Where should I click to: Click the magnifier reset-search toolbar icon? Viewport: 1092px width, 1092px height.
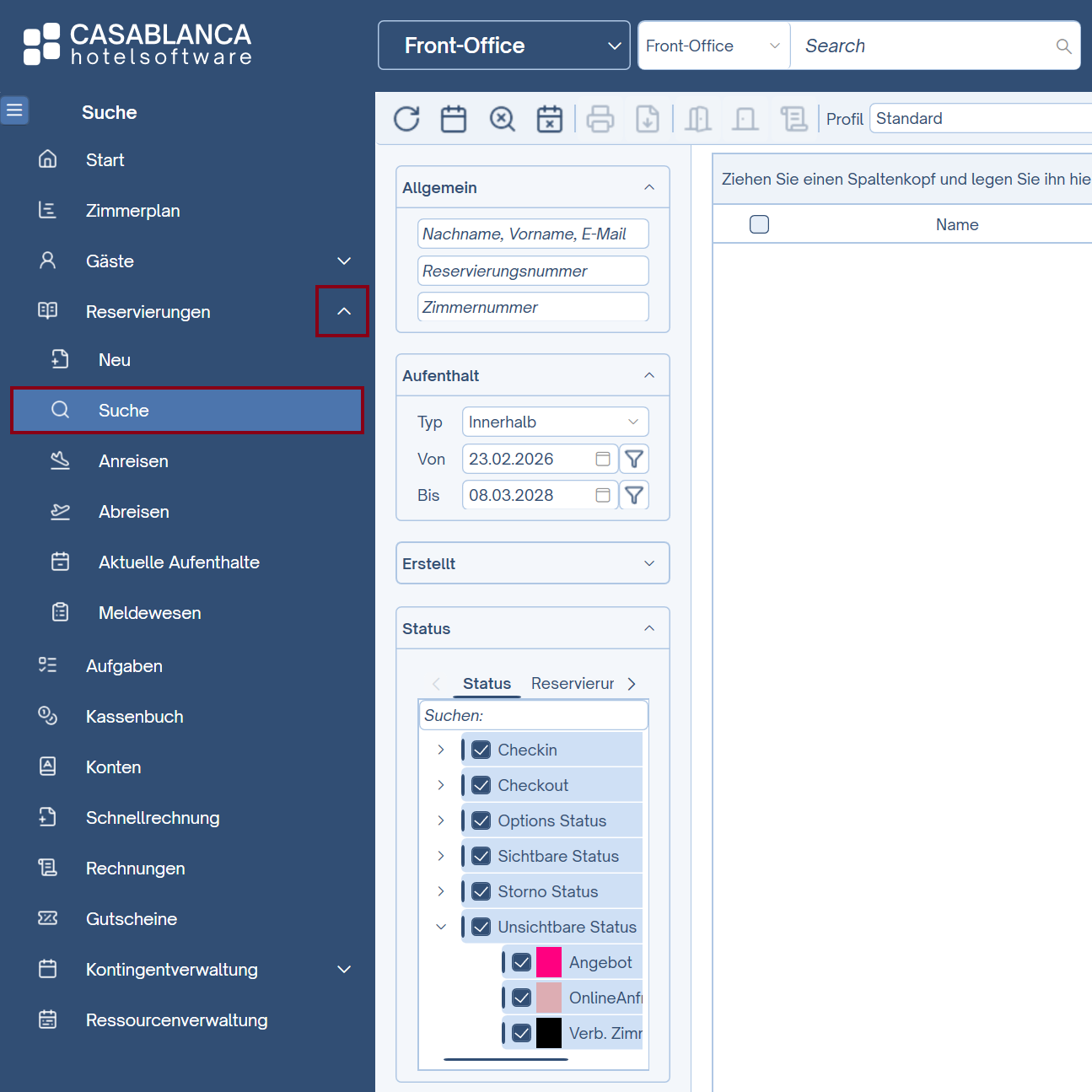click(x=503, y=119)
